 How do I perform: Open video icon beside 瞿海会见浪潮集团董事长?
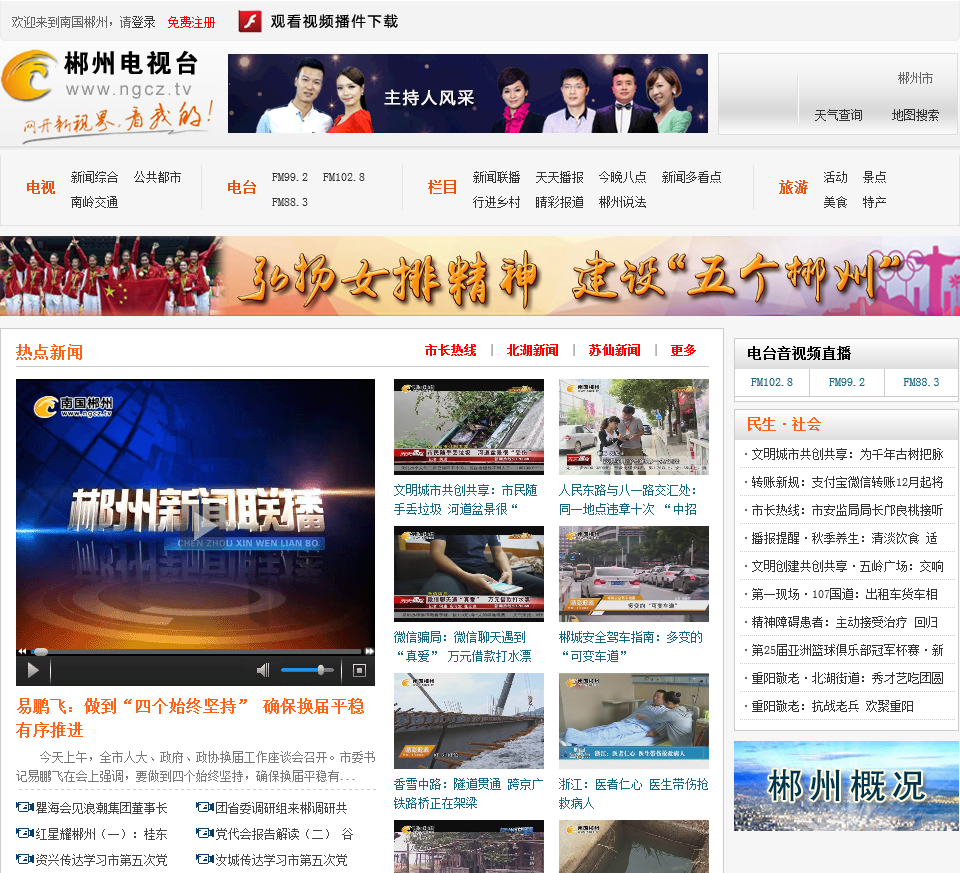pos(24,807)
